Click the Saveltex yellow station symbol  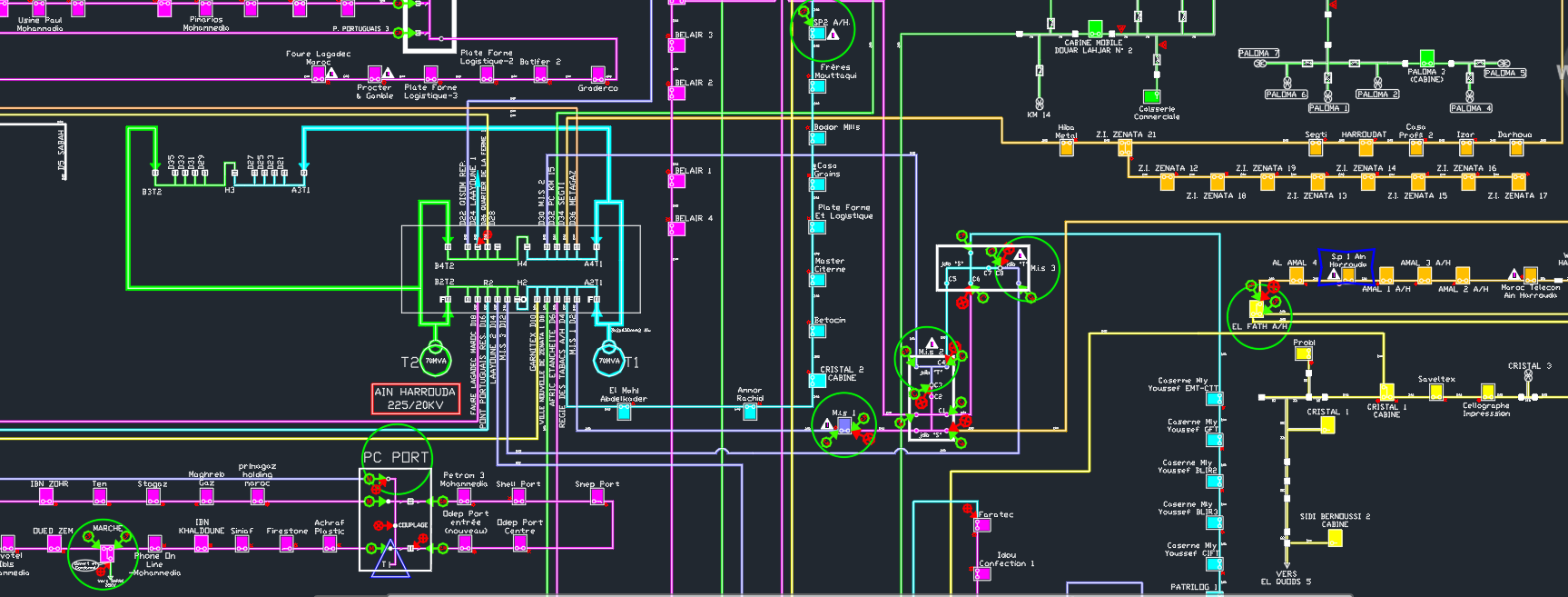click(x=1436, y=392)
